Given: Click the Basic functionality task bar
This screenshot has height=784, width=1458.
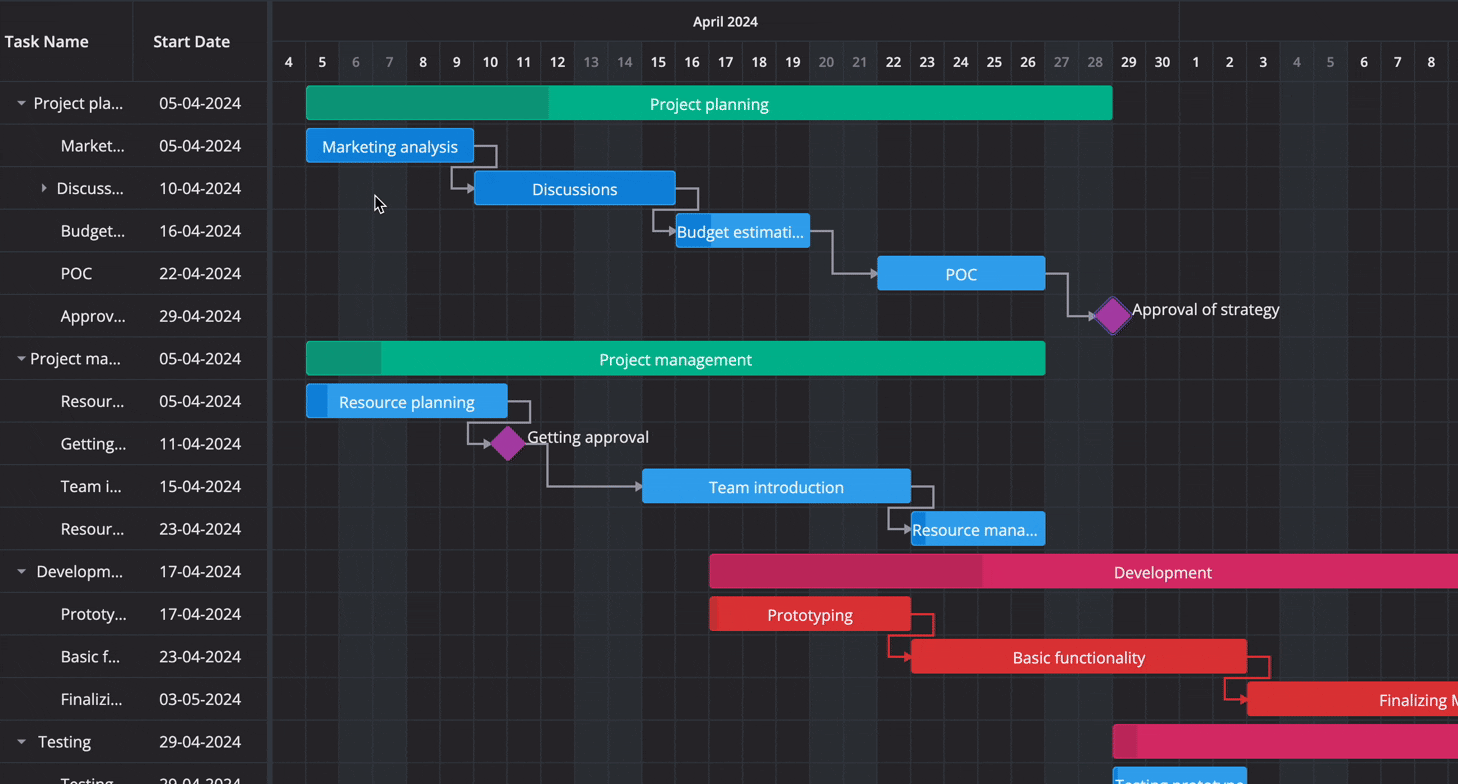Looking at the screenshot, I should (x=1078, y=657).
